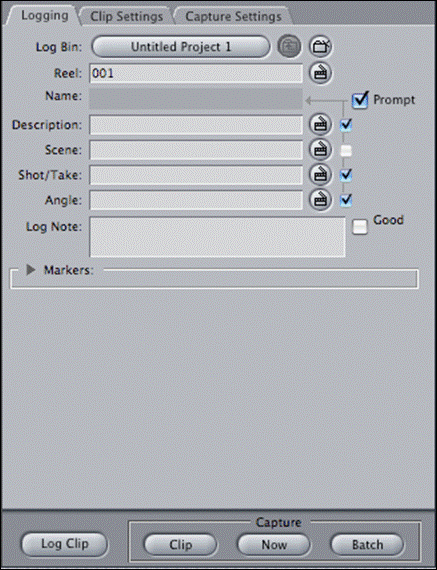
Task: Click the slate button next to Description
Action: [x=321, y=125]
